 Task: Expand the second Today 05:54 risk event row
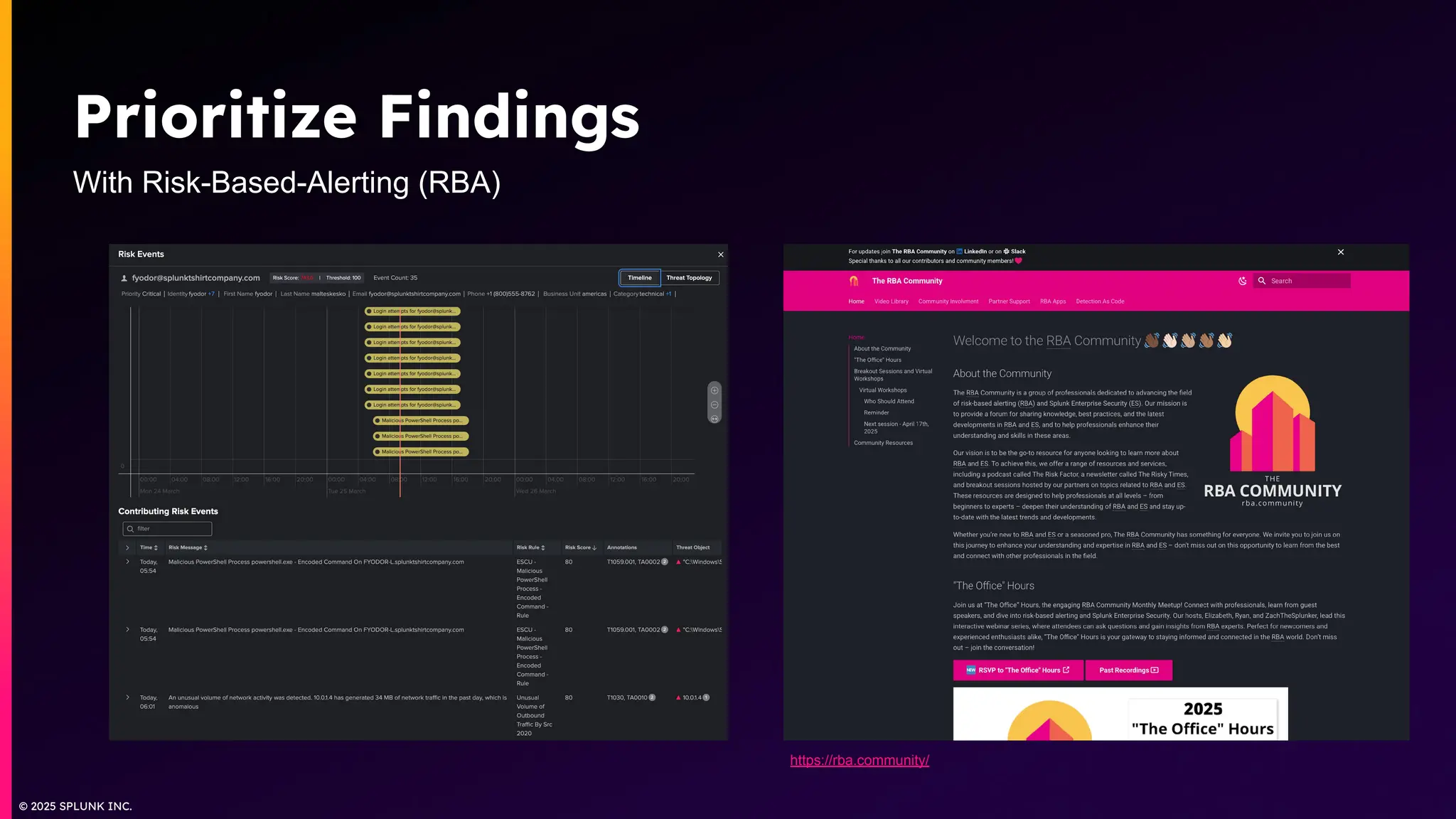[x=127, y=629]
